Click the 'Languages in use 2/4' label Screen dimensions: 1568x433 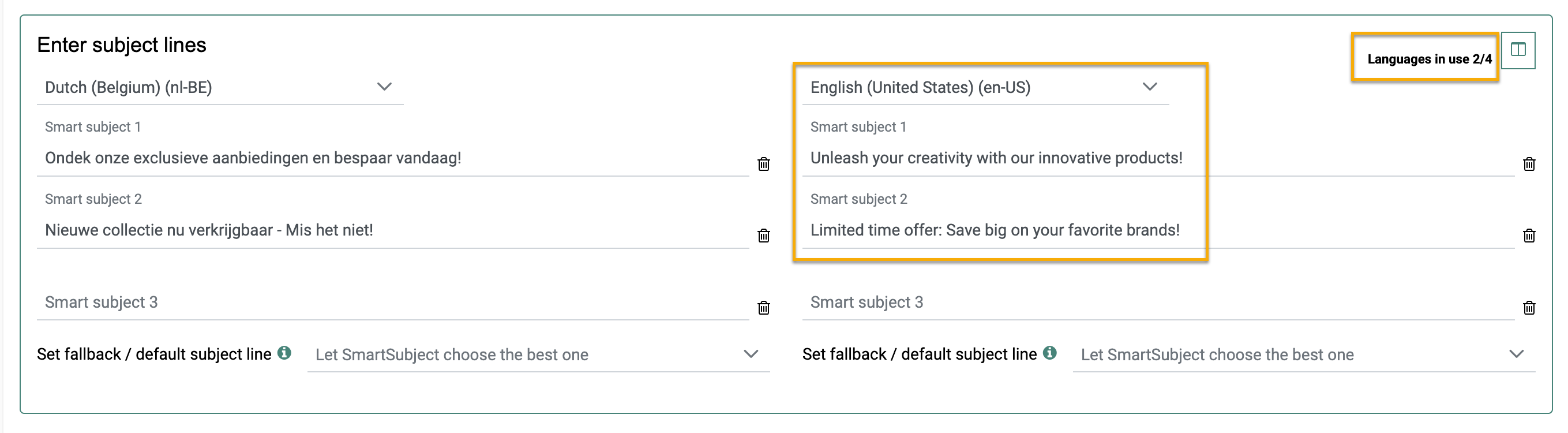point(1429,59)
